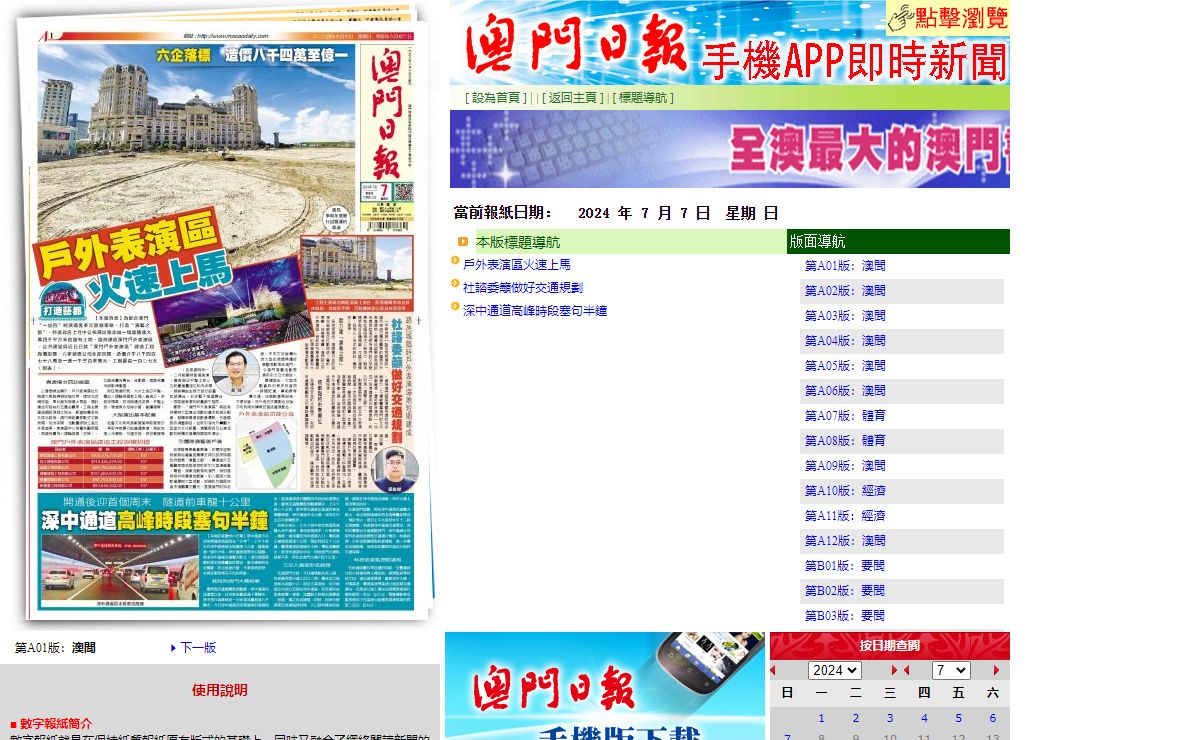Click the 本版標題導航 header tab
1200x740 pixels.
click(631, 242)
